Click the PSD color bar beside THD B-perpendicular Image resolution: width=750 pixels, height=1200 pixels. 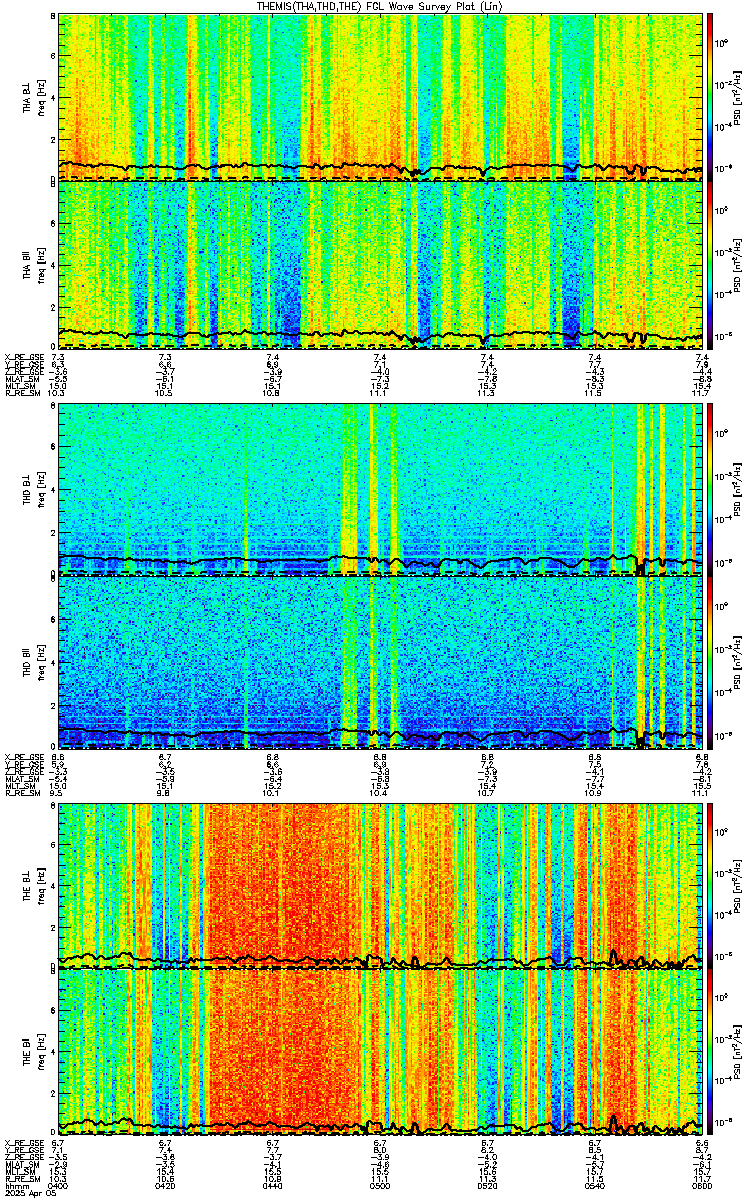tap(711, 490)
